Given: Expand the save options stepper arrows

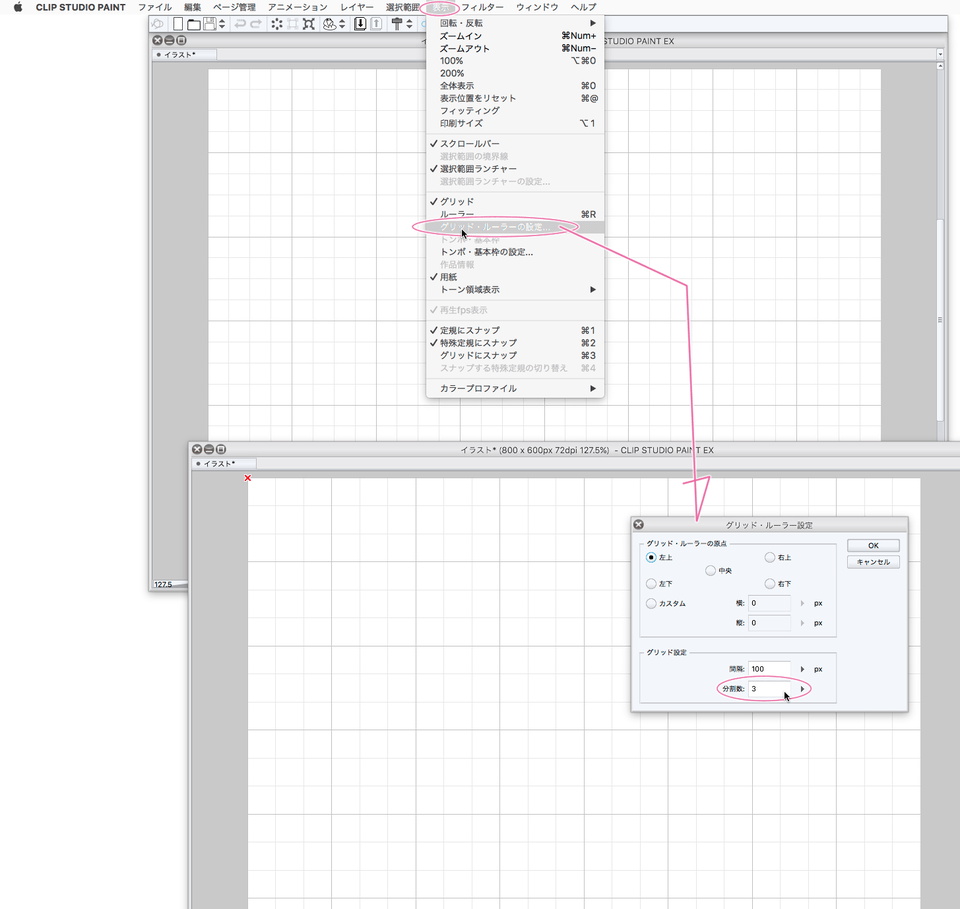Looking at the screenshot, I should pyautogui.click(x=222, y=24).
